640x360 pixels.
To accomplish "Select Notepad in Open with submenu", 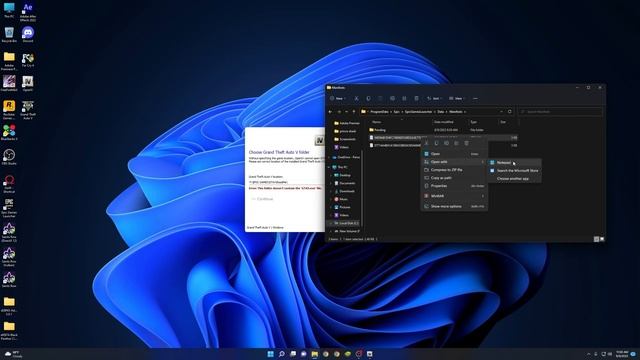I will (514, 162).
